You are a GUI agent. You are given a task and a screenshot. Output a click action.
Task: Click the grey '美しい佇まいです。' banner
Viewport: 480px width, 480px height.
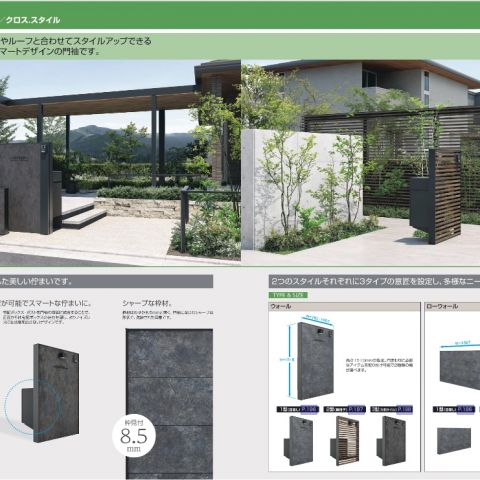pos(106,282)
